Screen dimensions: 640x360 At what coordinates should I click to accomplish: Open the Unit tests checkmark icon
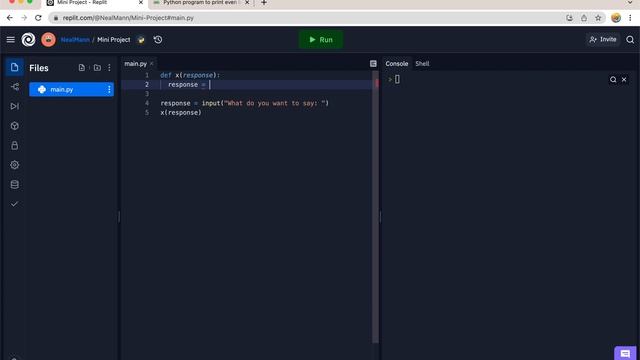[15, 204]
